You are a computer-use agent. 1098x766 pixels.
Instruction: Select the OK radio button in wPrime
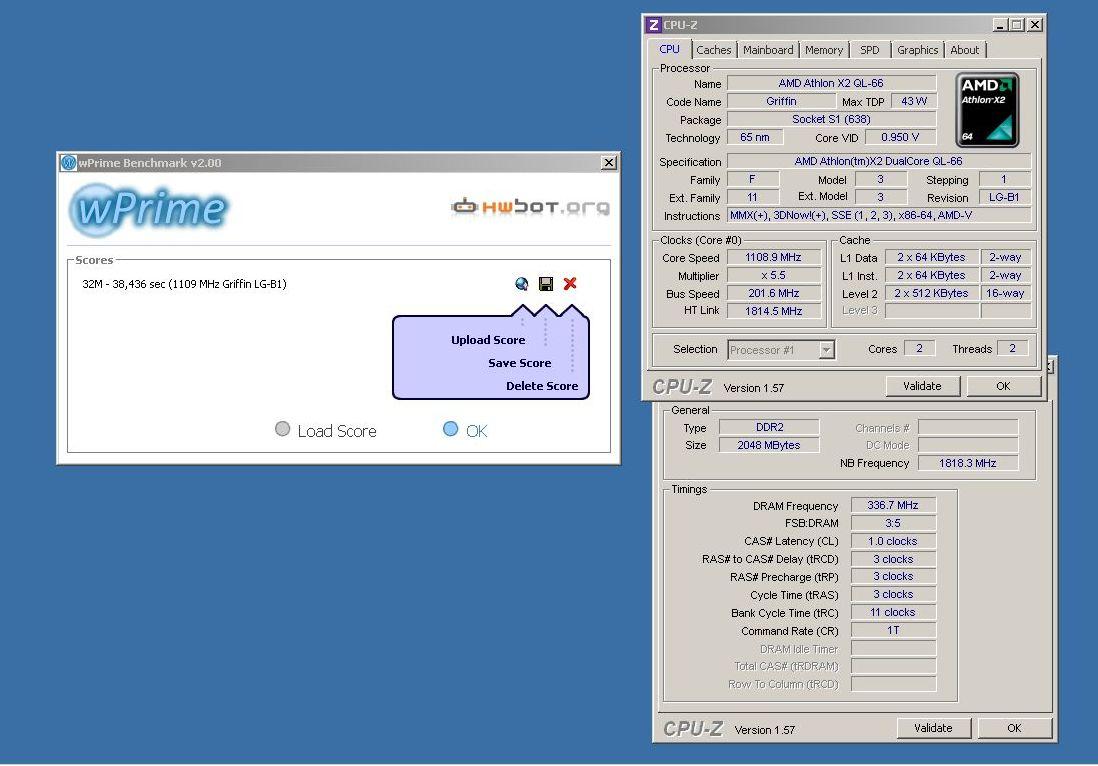coord(450,429)
